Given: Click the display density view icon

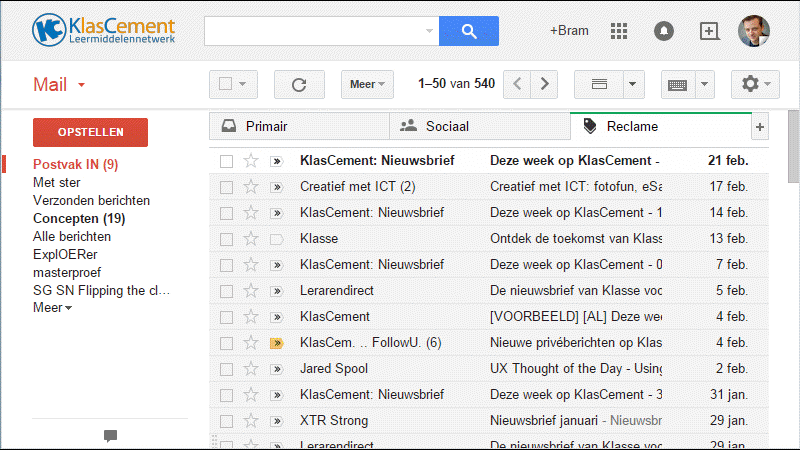Looking at the screenshot, I should point(599,84).
